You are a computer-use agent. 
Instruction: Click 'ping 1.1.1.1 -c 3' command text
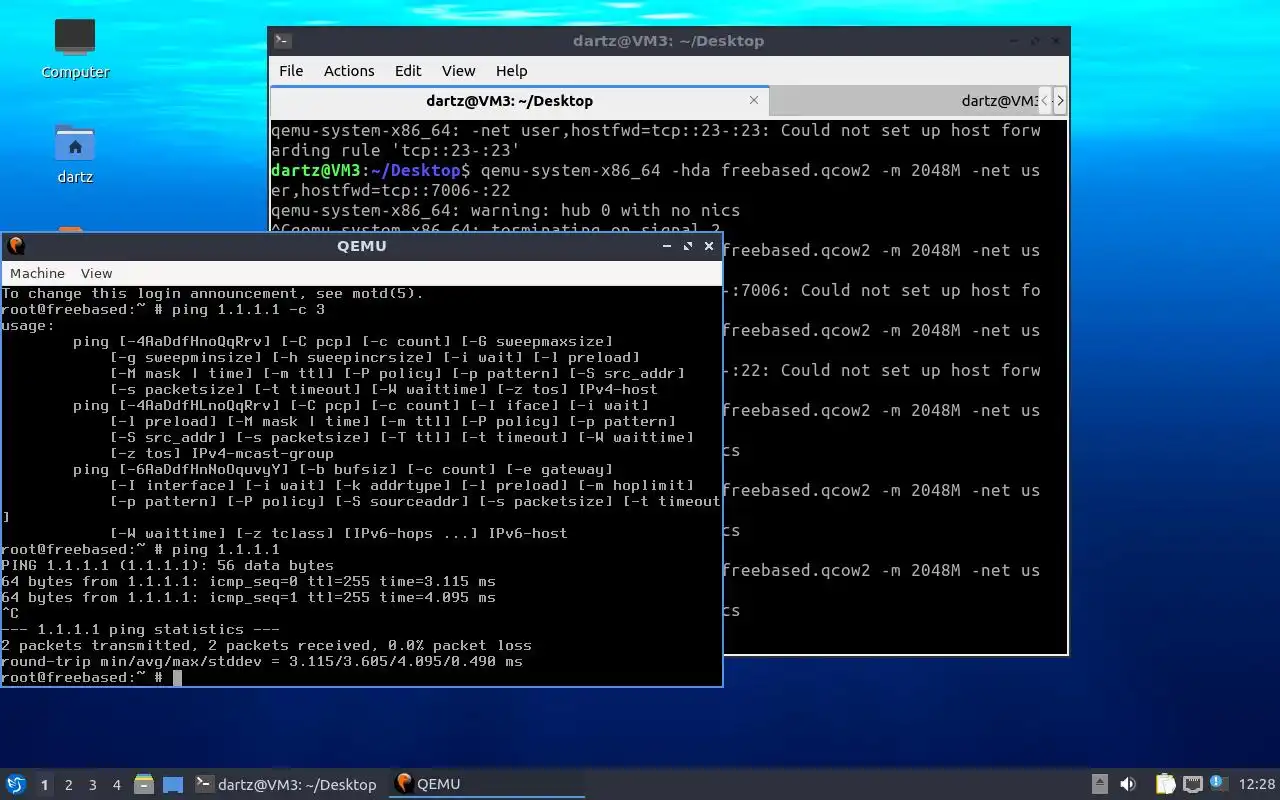coord(248,310)
